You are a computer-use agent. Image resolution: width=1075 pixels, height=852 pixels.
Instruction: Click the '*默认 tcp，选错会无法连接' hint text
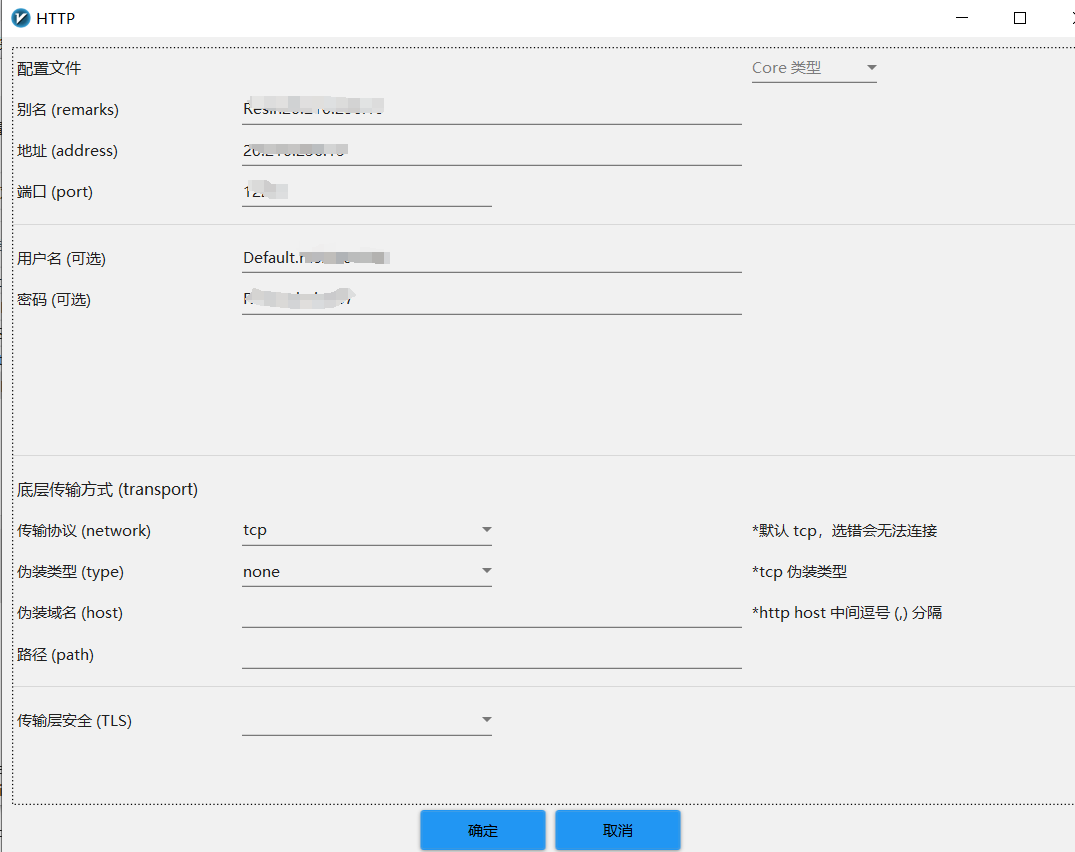(x=845, y=531)
